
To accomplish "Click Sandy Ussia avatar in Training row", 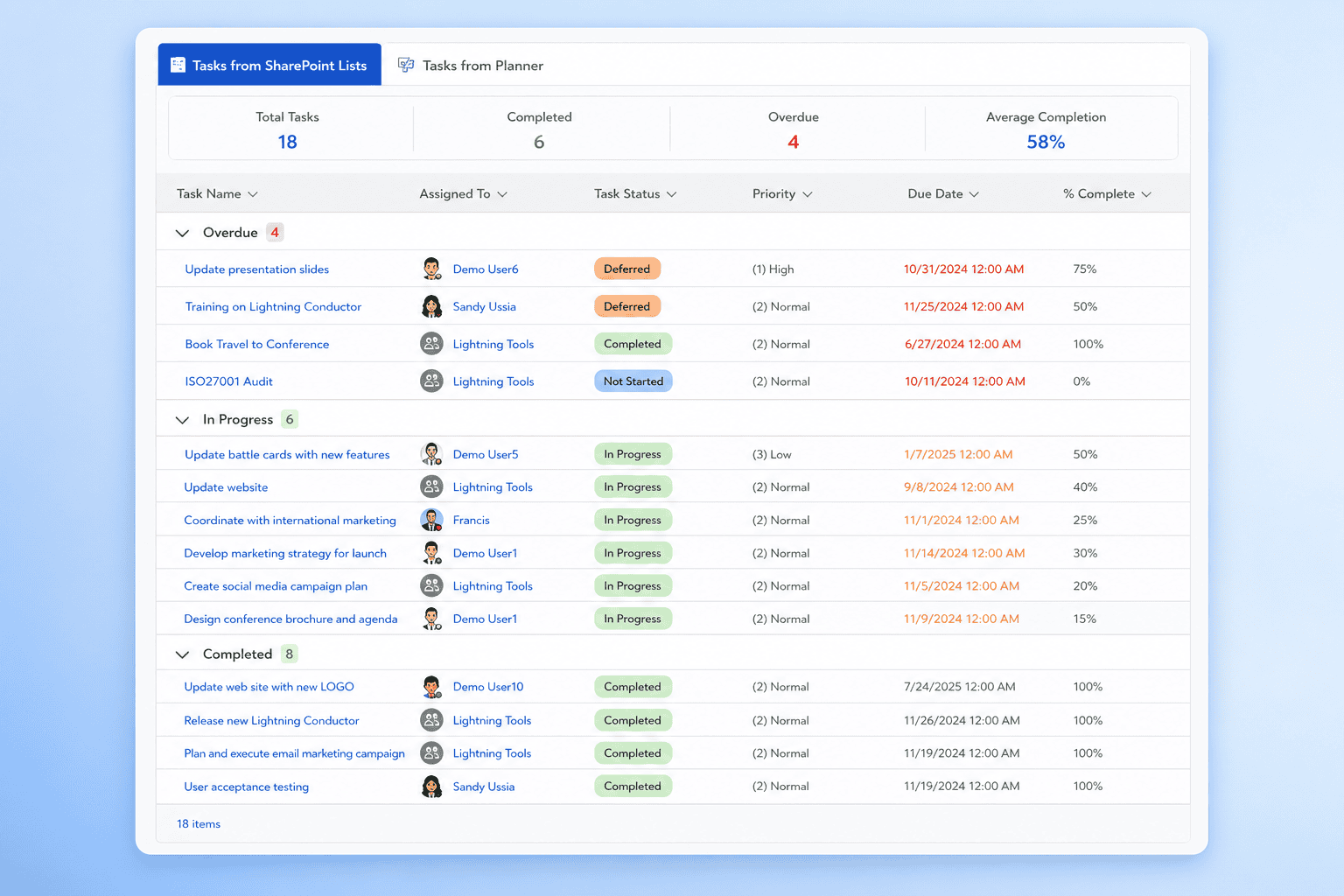I will click(x=431, y=306).
